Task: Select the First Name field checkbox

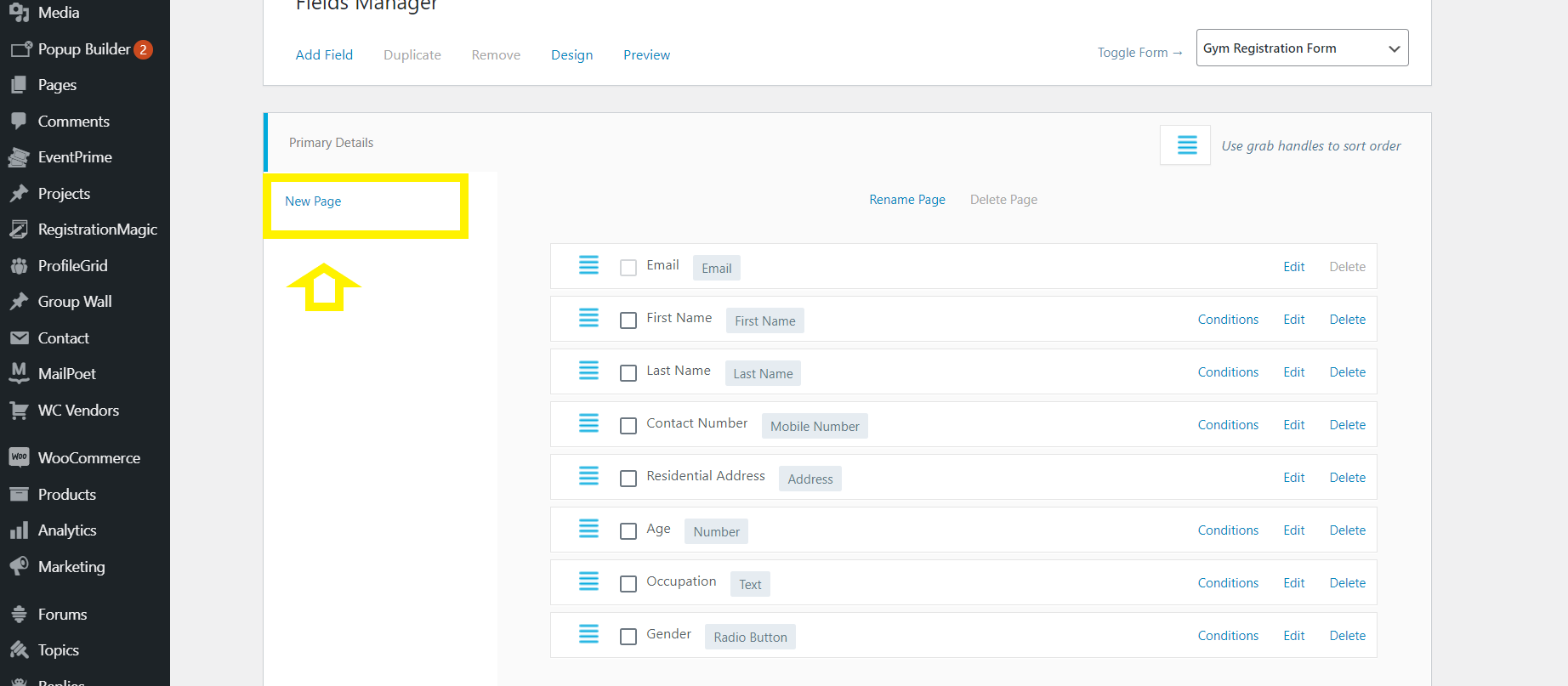Action: (628, 320)
